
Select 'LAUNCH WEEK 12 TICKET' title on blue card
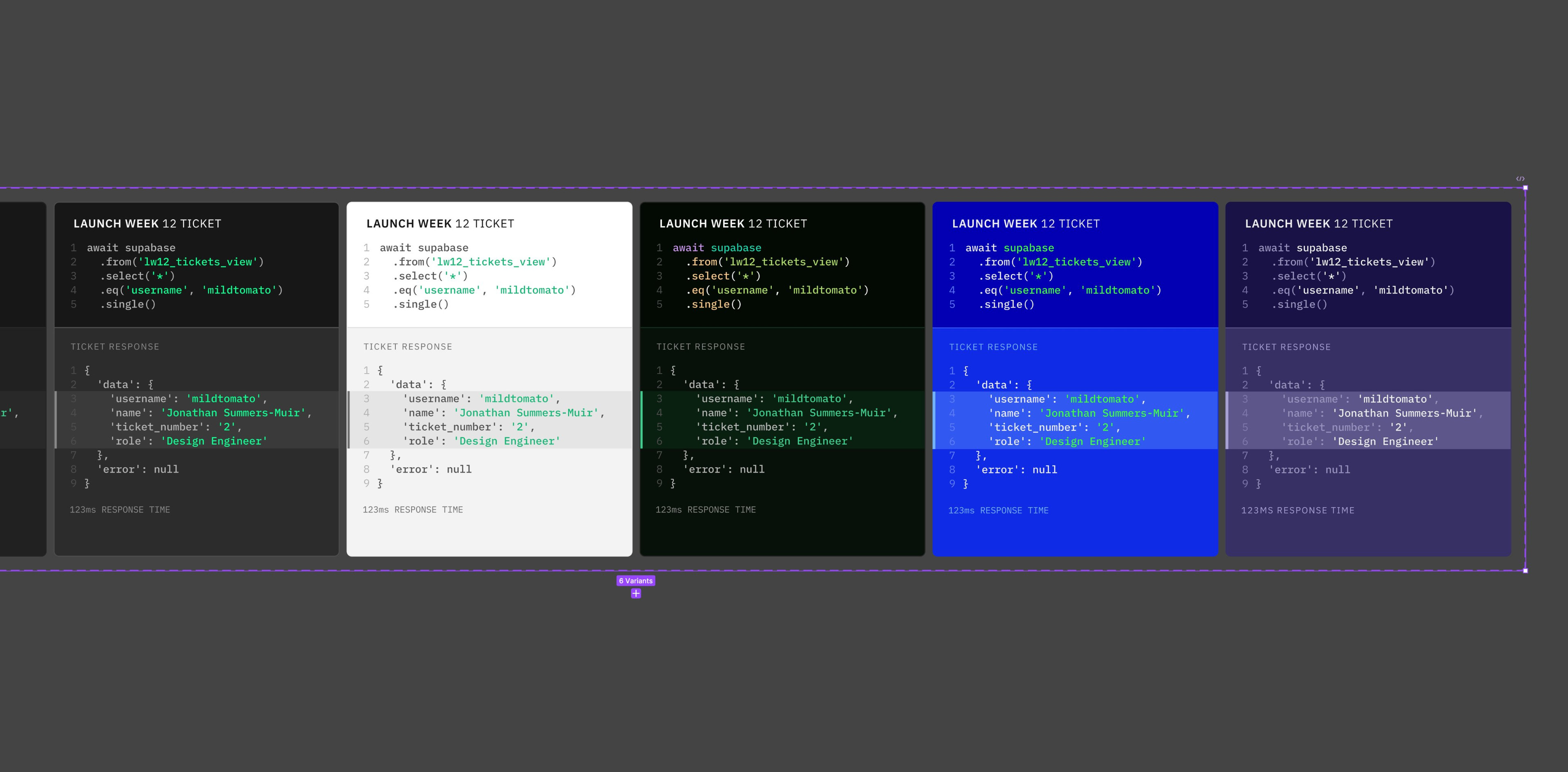point(1026,223)
